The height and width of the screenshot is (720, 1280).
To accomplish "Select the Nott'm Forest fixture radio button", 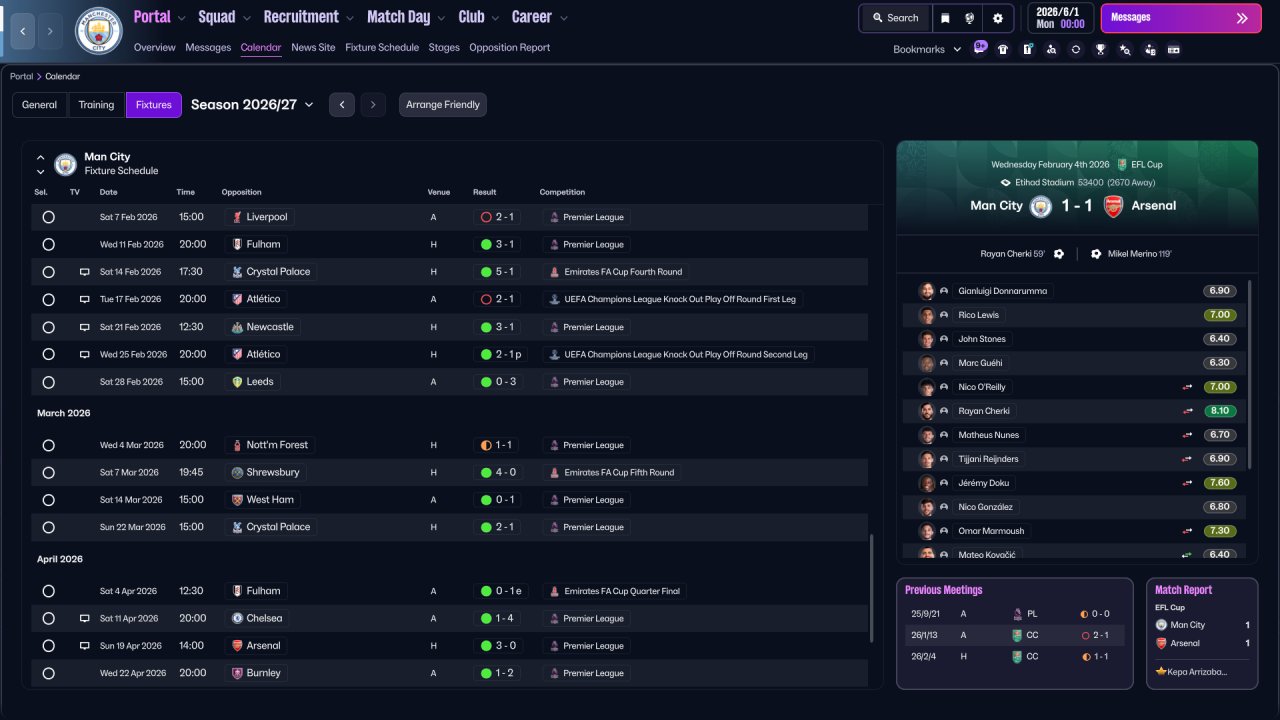I will [x=48, y=445].
